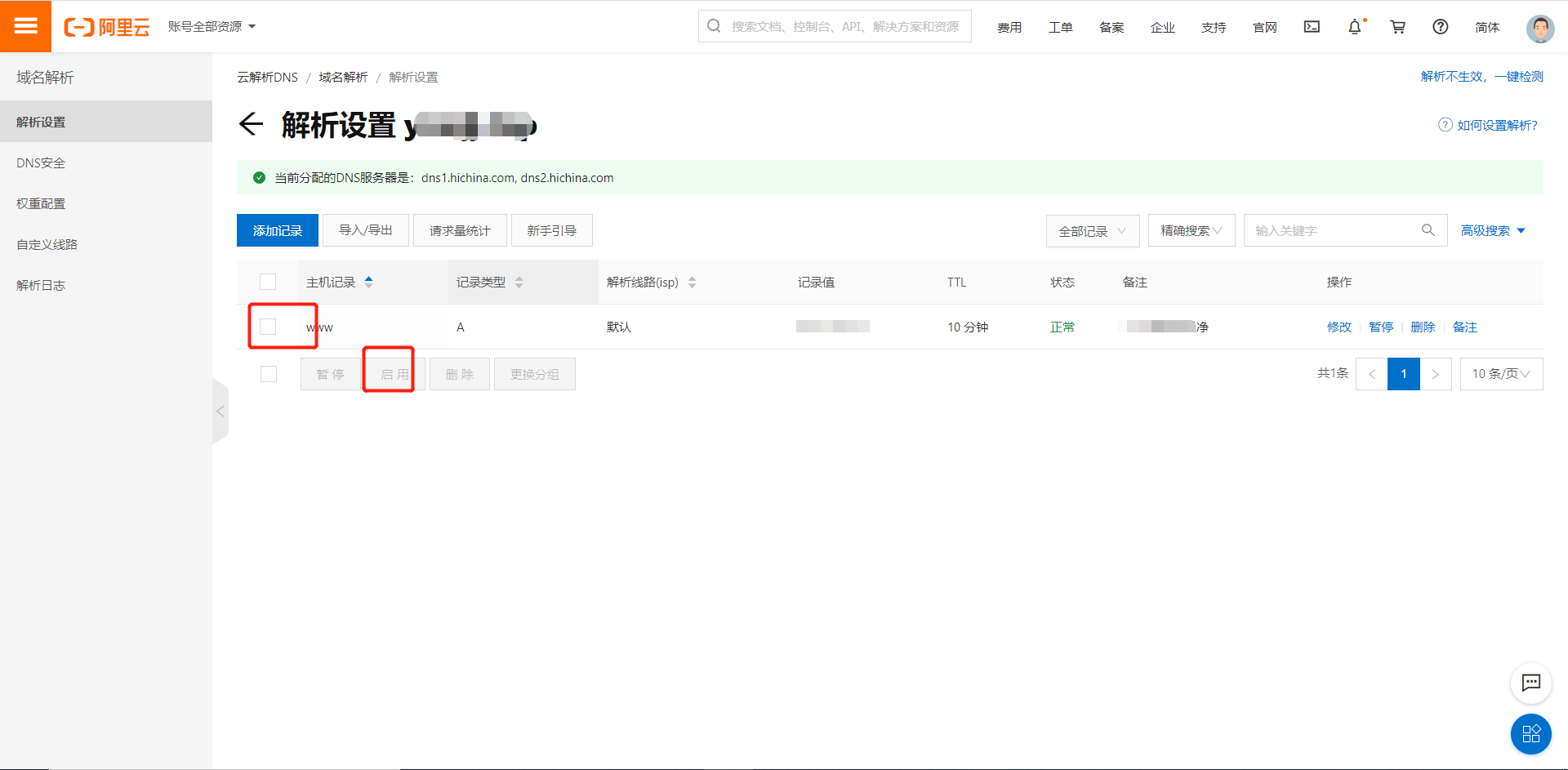
Task: Click the 修改 link for the www record
Action: pyautogui.click(x=1339, y=327)
